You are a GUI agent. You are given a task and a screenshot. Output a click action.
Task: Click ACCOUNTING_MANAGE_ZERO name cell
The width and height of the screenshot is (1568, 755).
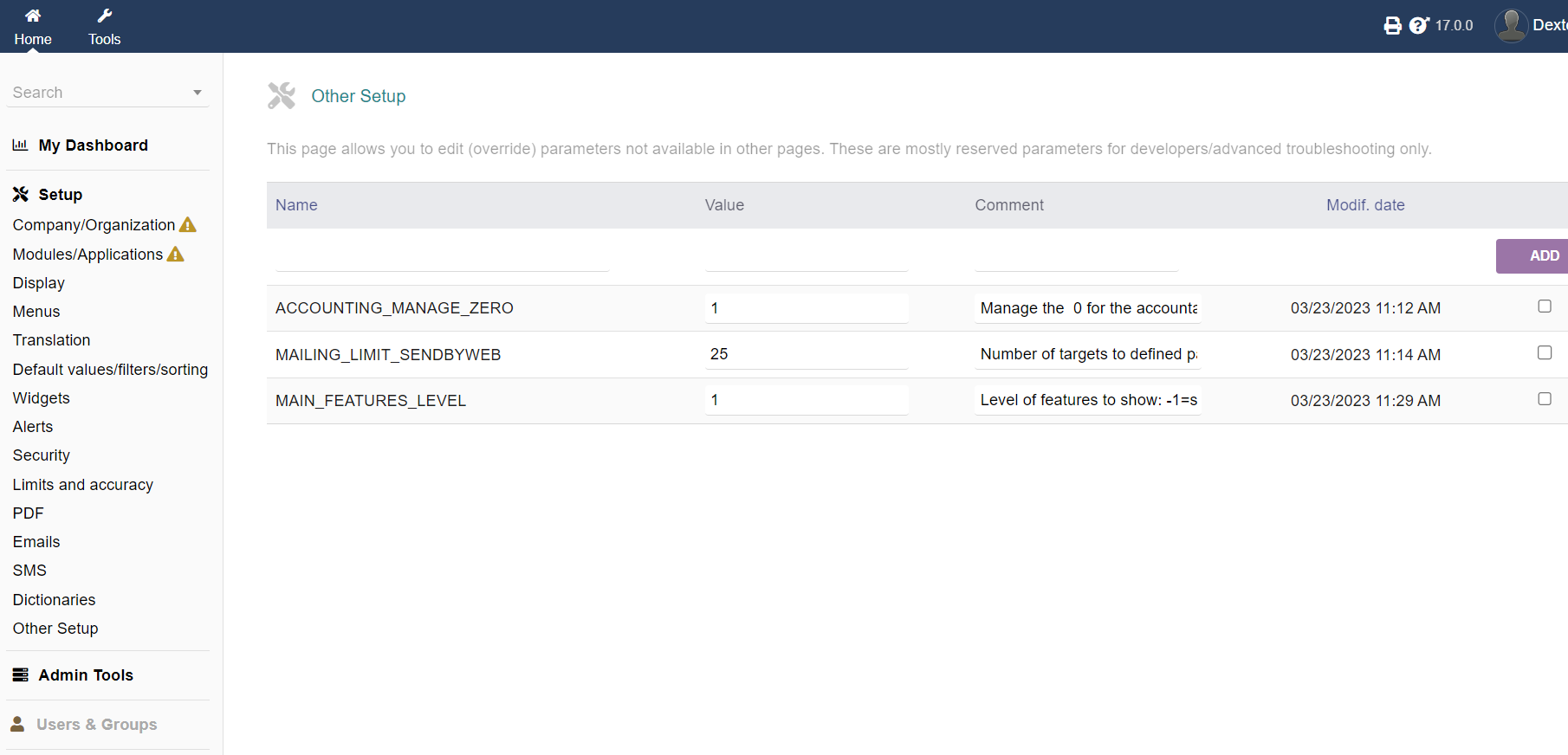tap(394, 308)
